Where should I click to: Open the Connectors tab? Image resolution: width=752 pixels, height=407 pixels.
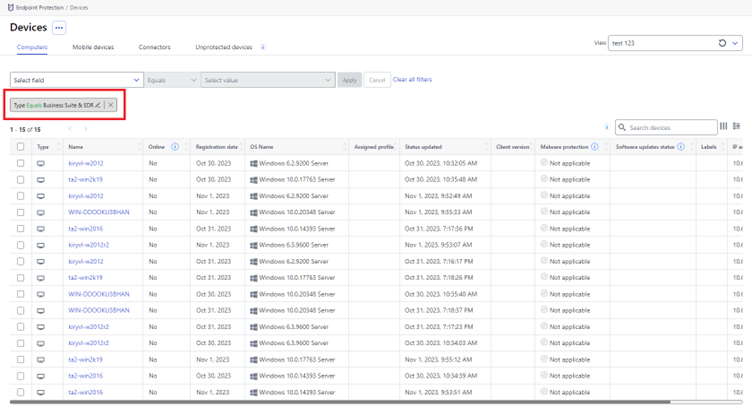(154, 47)
